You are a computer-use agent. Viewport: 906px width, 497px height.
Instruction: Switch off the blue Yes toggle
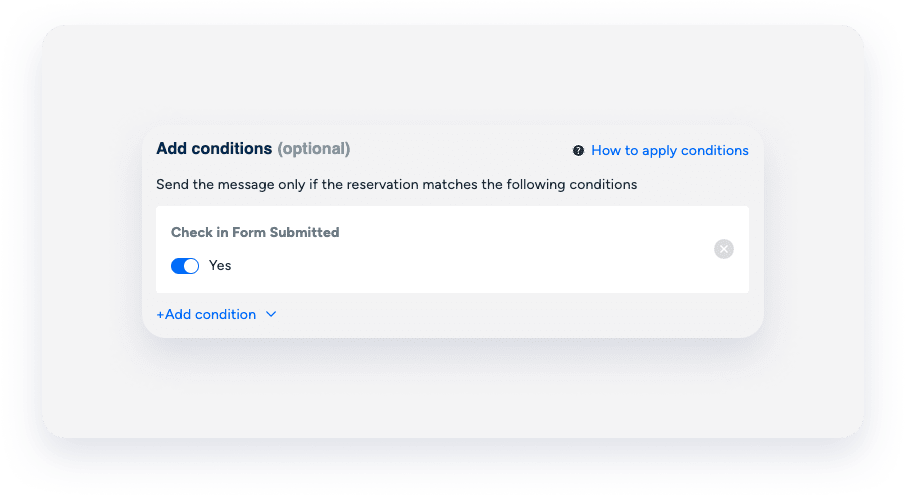tap(185, 265)
